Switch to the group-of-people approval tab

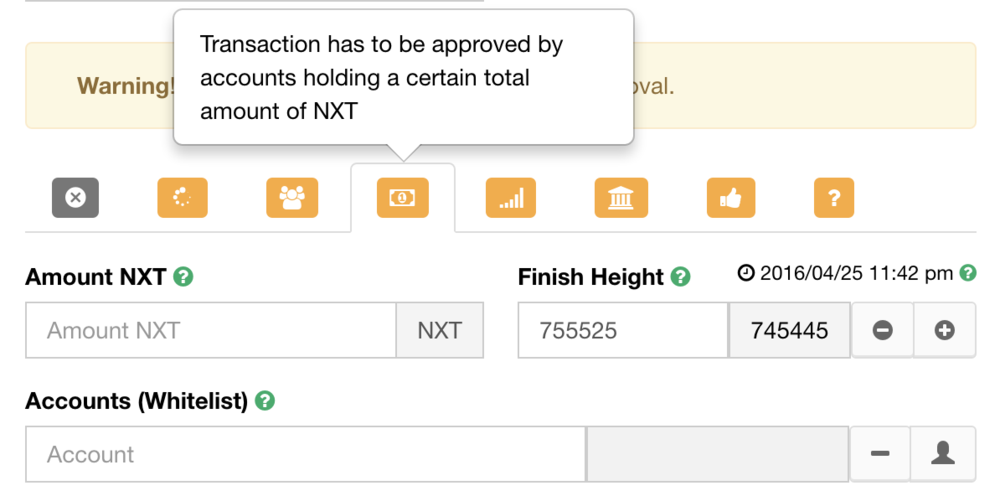click(292, 198)
